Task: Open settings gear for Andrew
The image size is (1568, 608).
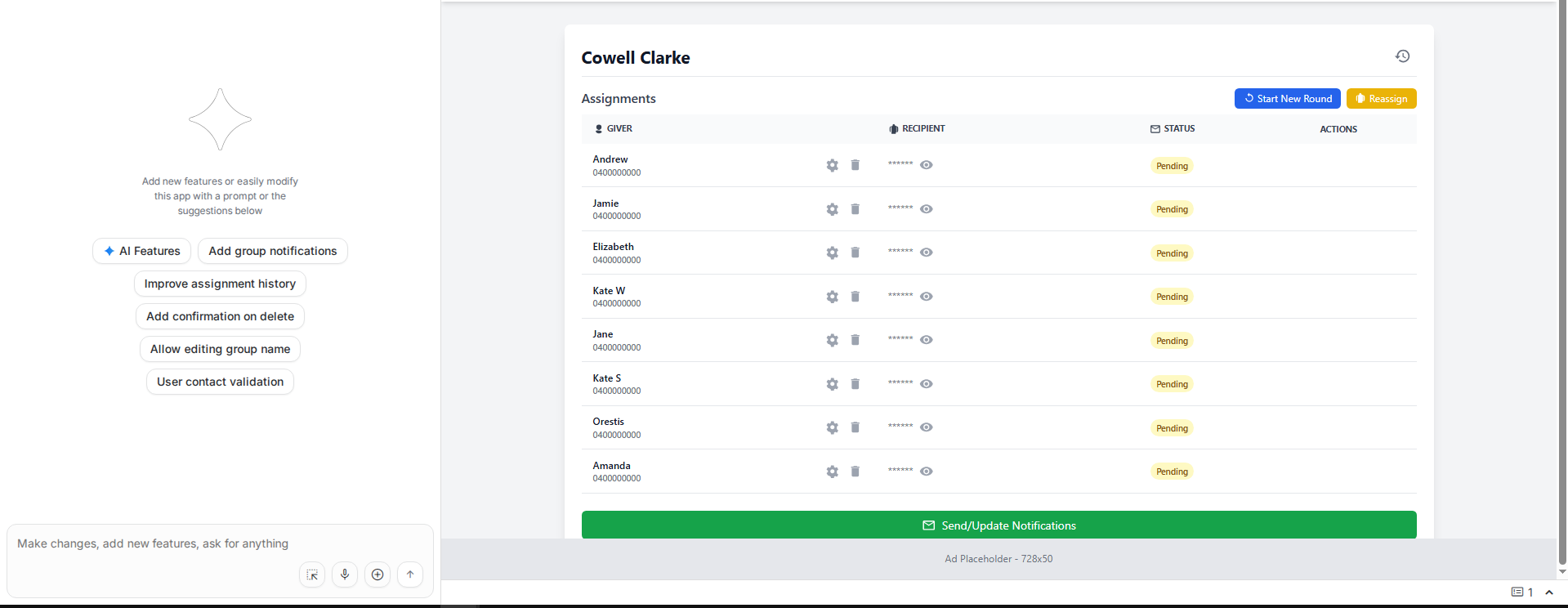Action: (832, 165)
